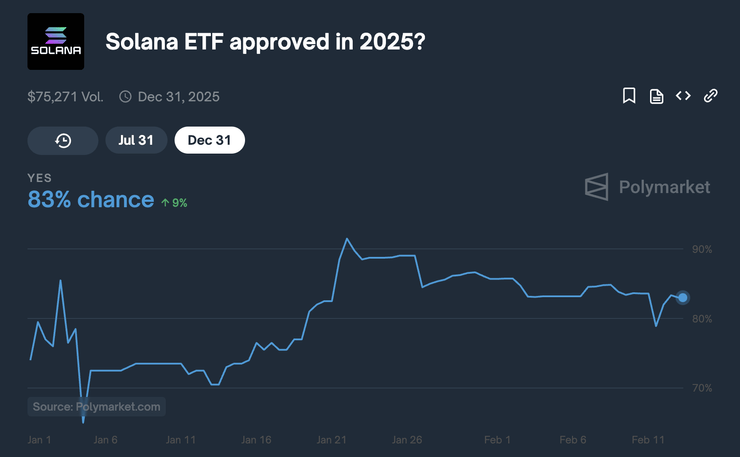The height and width of the screenshot is (457, 740).
Task: Click the Dec 31, 2025 end date text
Action: coord(178,97)
